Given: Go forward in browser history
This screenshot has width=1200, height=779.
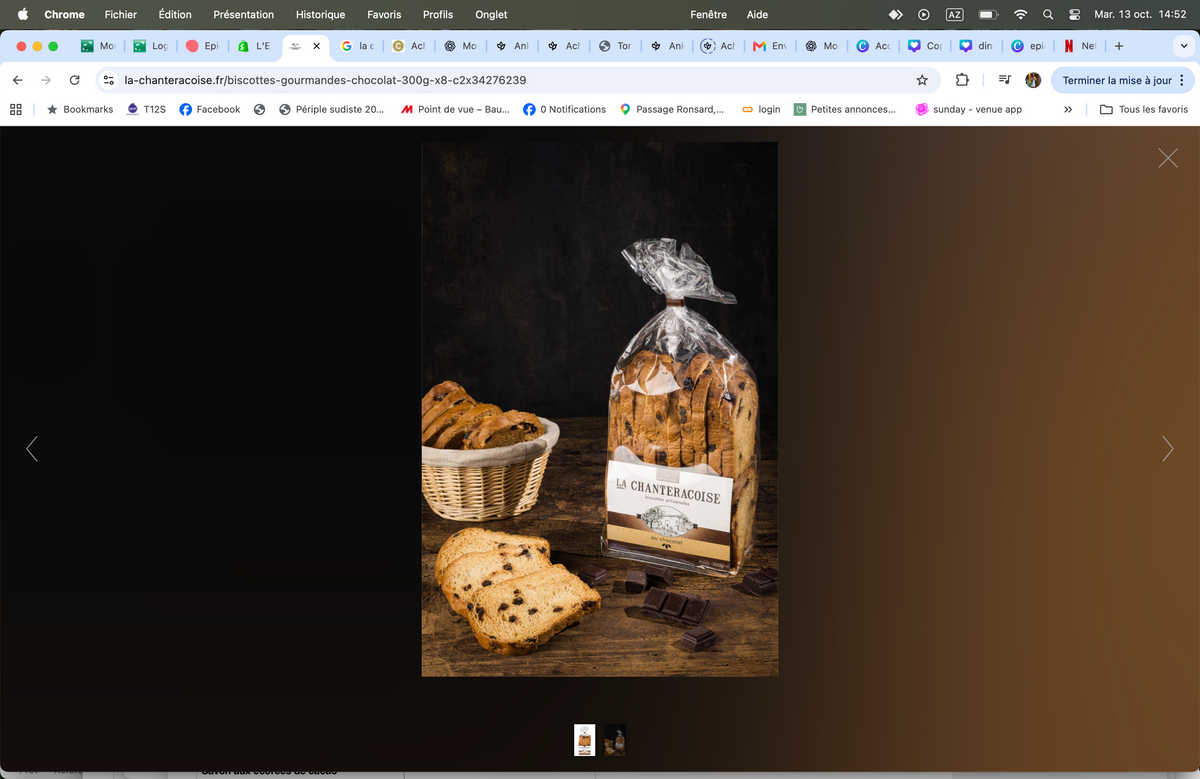Looking at the screenshot, I should 46,80.
